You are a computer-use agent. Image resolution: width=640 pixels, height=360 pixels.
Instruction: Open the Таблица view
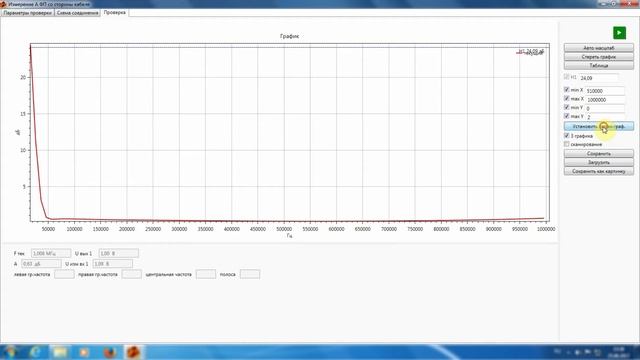tap(599, 65)
